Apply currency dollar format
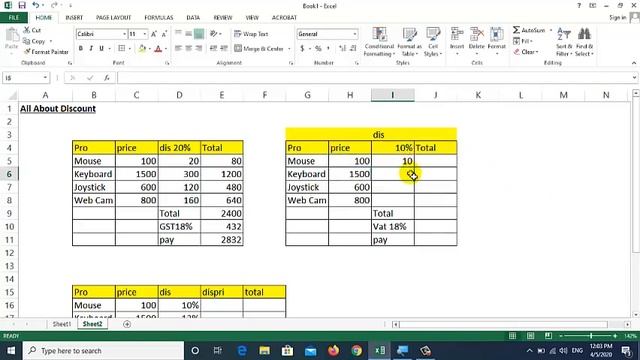The width and height of the screenshot is (640, 360). (302, 49)
